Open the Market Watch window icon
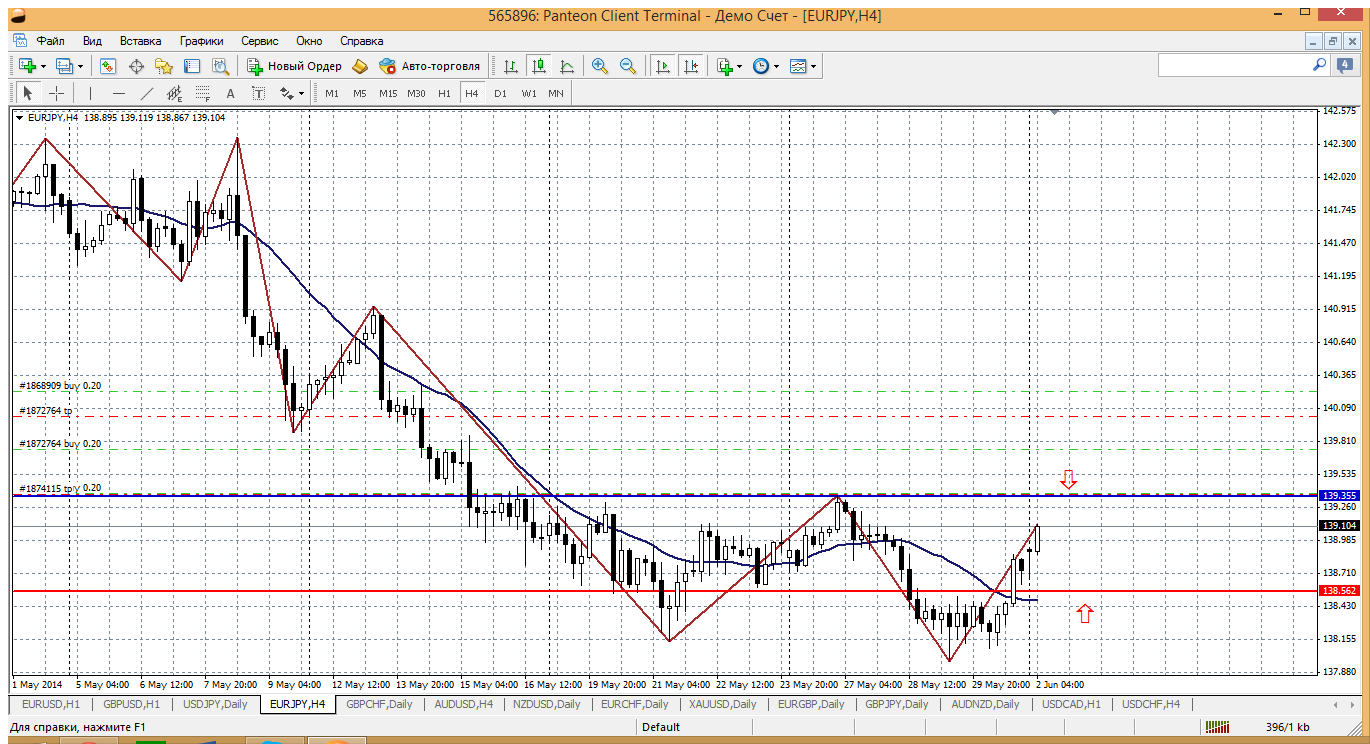This screenshot has width=1370, height=744. 108,66
